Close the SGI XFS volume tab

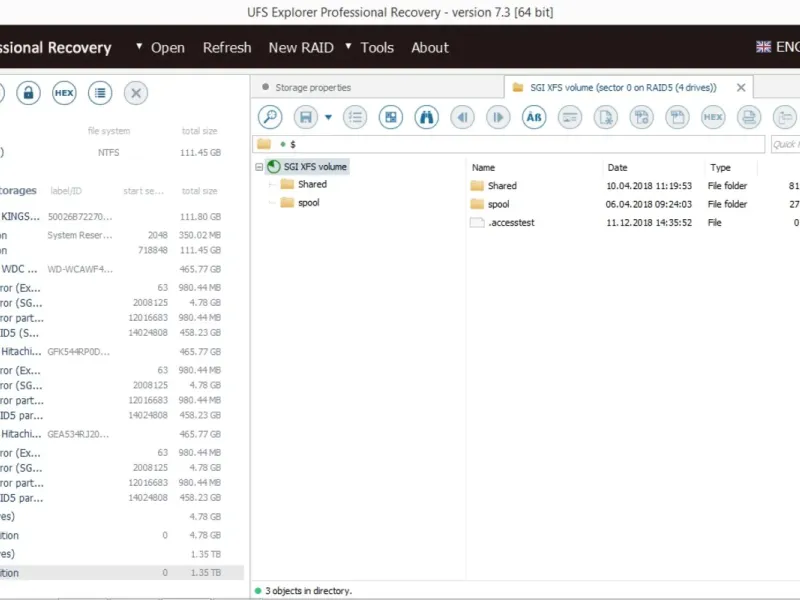[741, 88]
